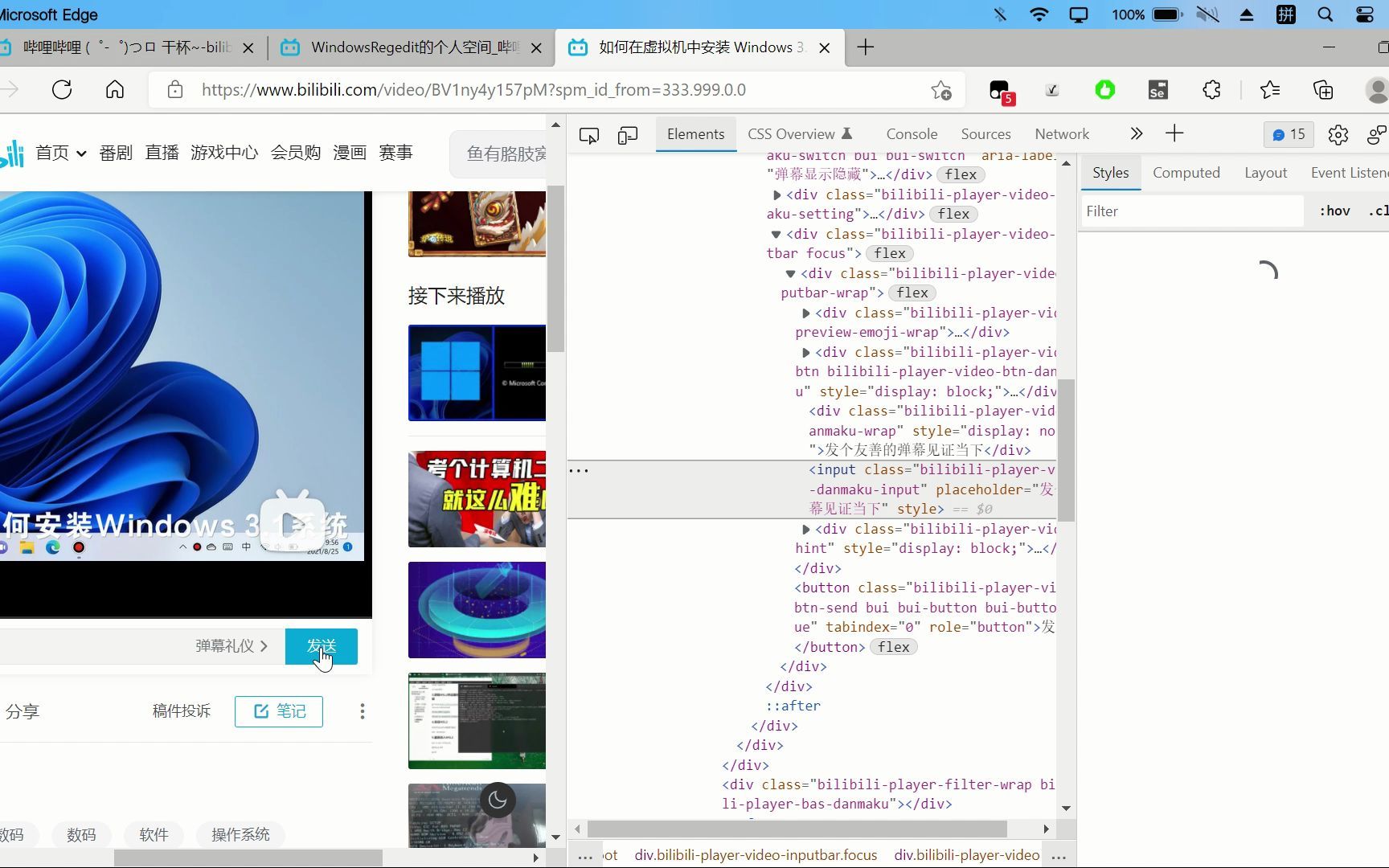Open the Console tab
Image resolution: width=1389 pixels, height=868 pixels.
(912, 134)
